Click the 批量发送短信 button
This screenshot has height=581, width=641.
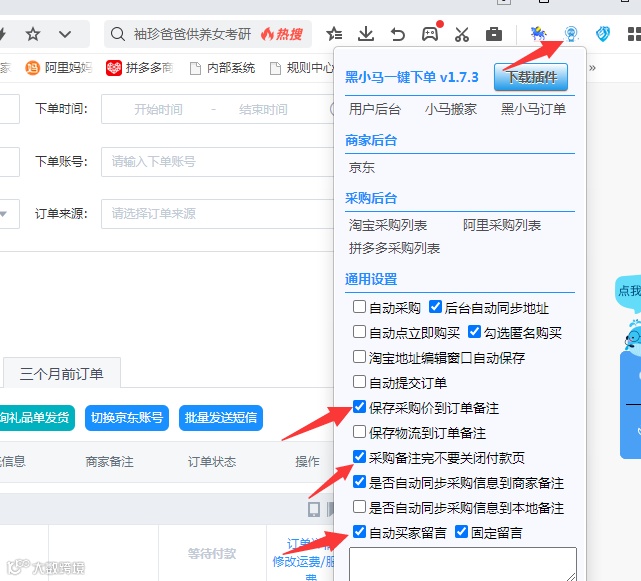[221, 417]
